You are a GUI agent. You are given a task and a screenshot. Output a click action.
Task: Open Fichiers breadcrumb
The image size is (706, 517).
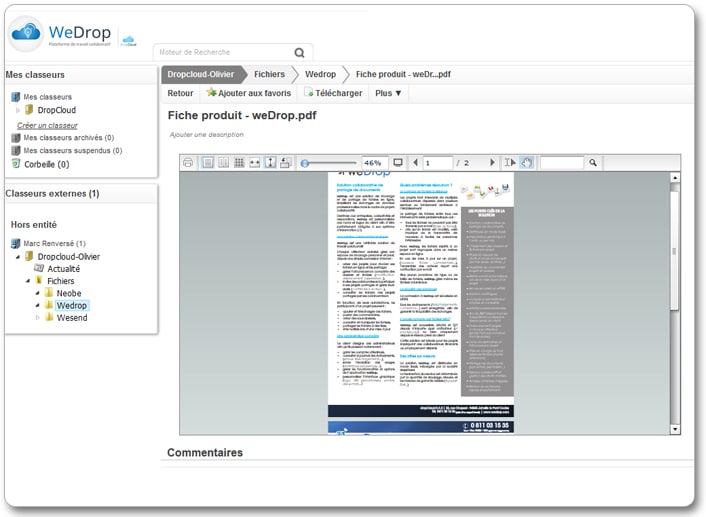click(x=269, y=74)
